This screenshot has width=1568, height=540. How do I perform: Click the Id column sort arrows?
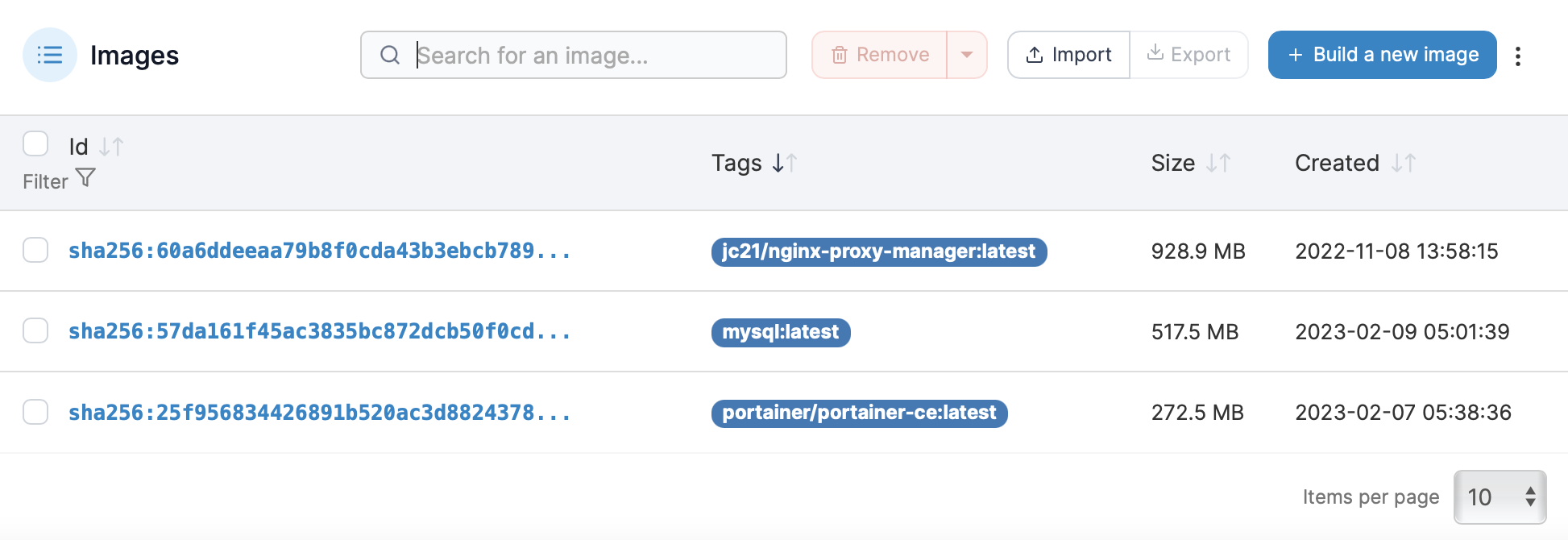coord(111,147)
